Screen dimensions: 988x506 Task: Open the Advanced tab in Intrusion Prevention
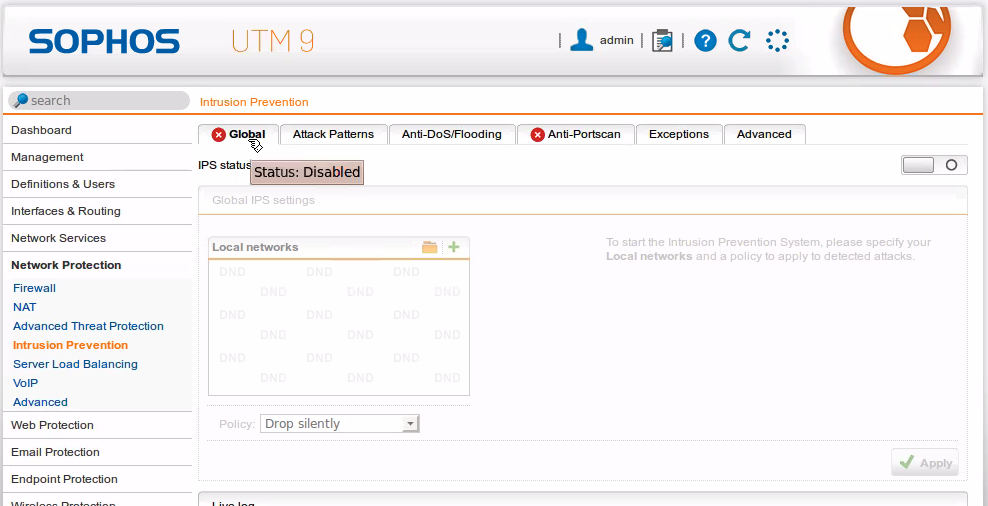coord(764,134)
